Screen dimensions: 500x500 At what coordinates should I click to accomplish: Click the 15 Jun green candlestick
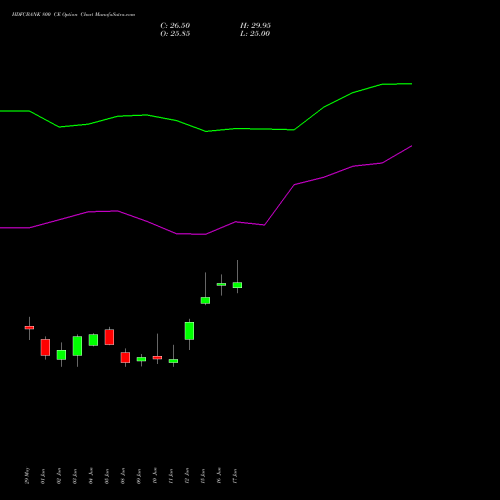click(x=205, y=300)
